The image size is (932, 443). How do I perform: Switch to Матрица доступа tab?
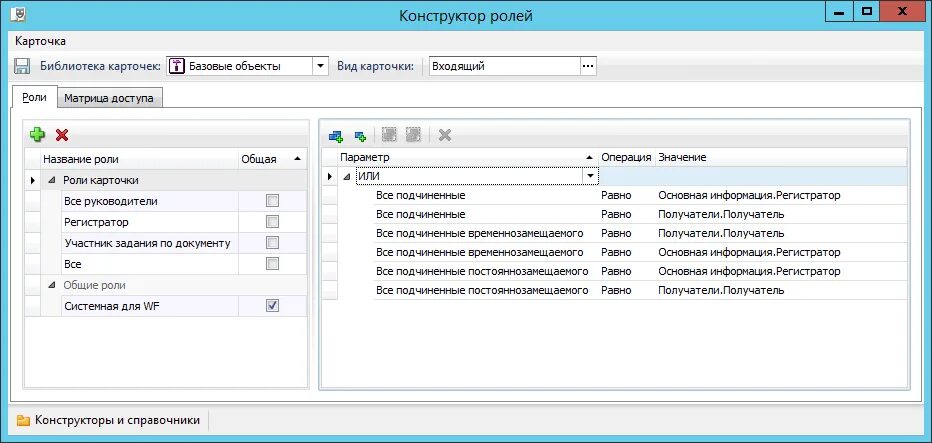point(109,98)
